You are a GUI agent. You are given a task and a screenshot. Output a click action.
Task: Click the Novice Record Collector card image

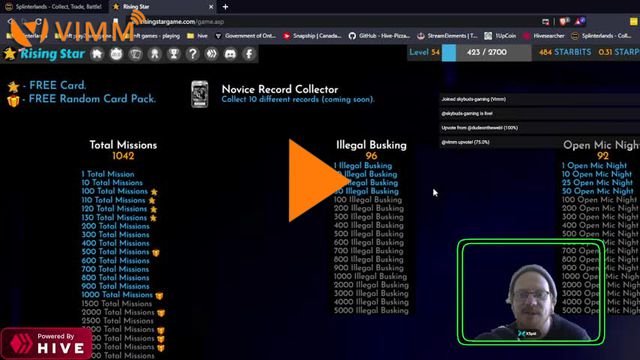tap(200, 94)
